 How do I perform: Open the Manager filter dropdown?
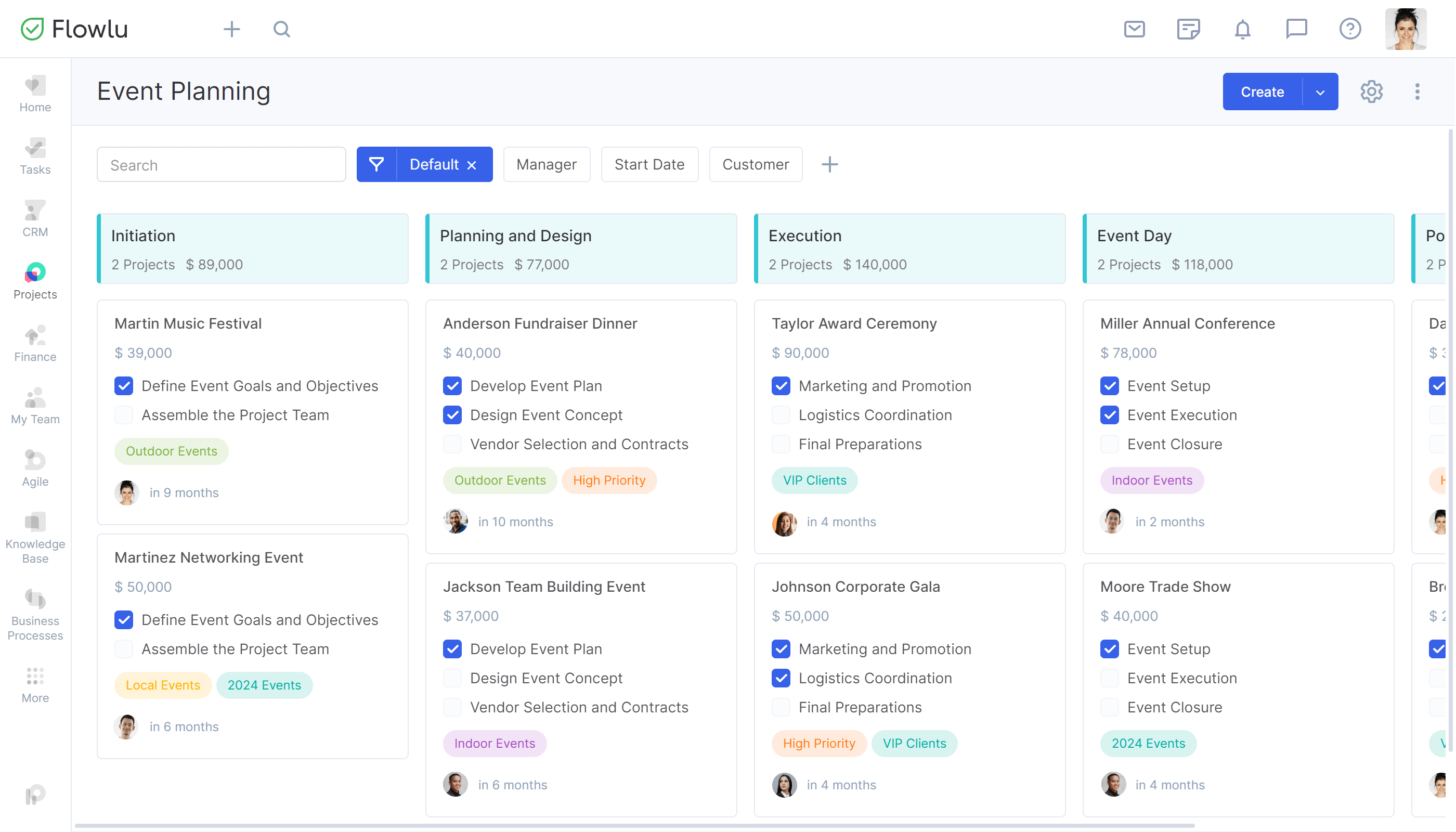click(547, 164)
